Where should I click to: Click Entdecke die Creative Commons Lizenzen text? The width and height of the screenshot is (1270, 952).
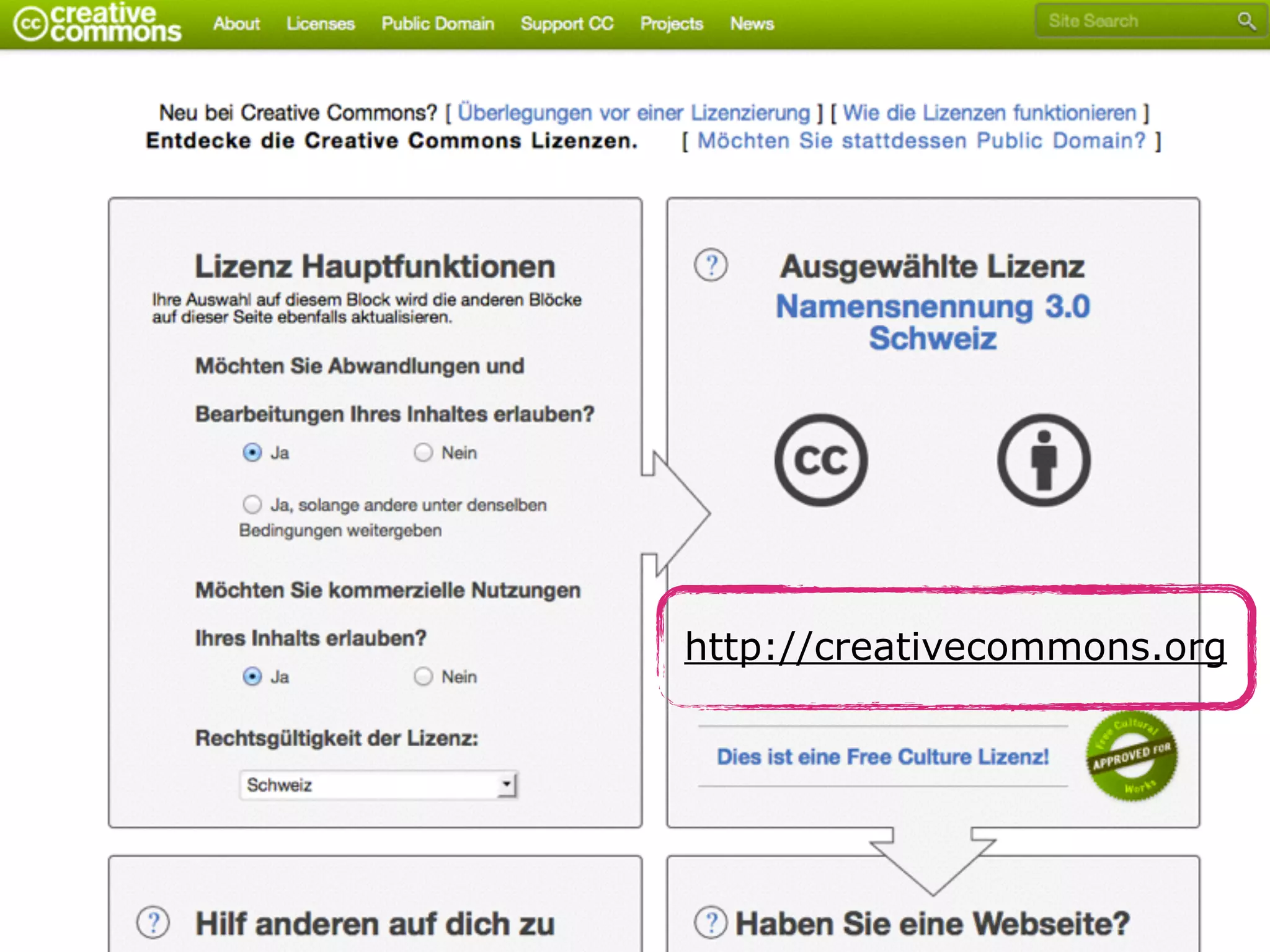391,141
